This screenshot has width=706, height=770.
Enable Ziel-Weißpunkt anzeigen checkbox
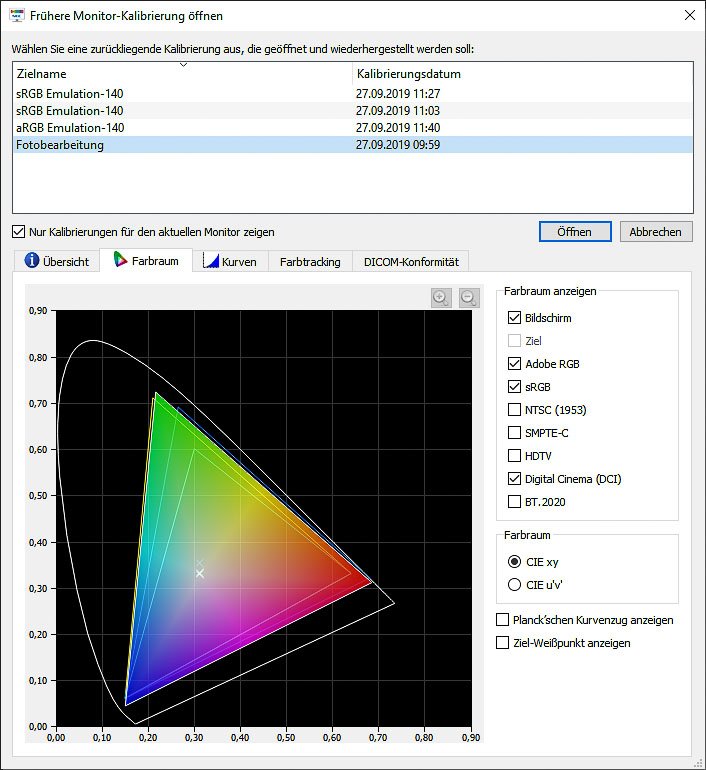point(502,643)
